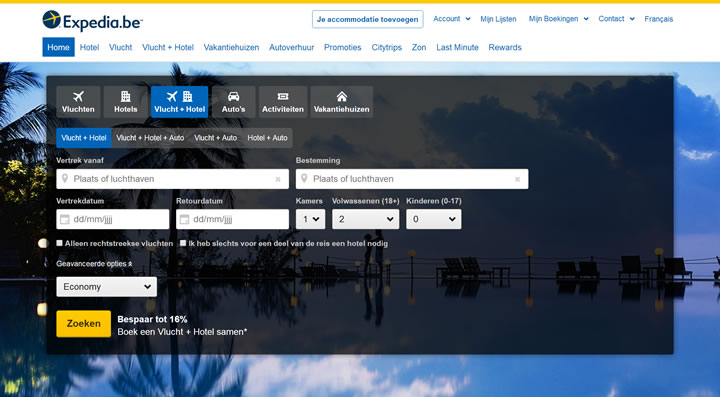Viewport: 720px width, 397px height.
Task: Open Zon navigation link
Action: point(419,47)
